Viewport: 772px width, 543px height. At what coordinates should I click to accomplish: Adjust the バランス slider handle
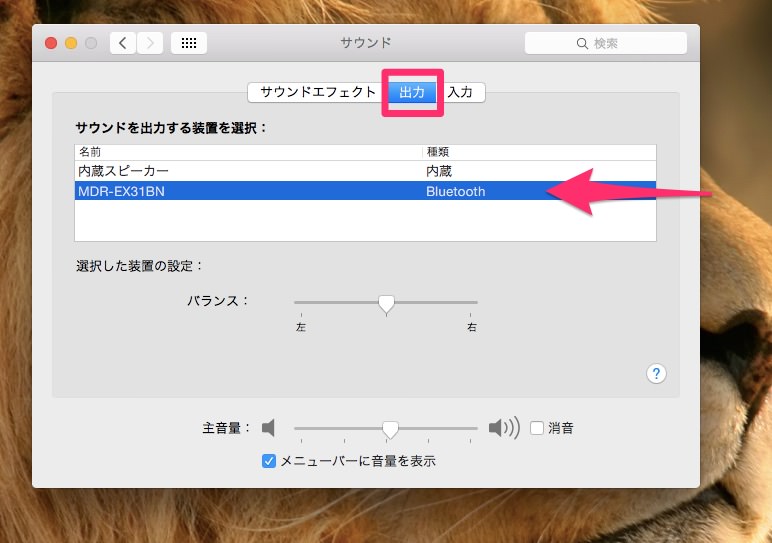tap(386, 304)
